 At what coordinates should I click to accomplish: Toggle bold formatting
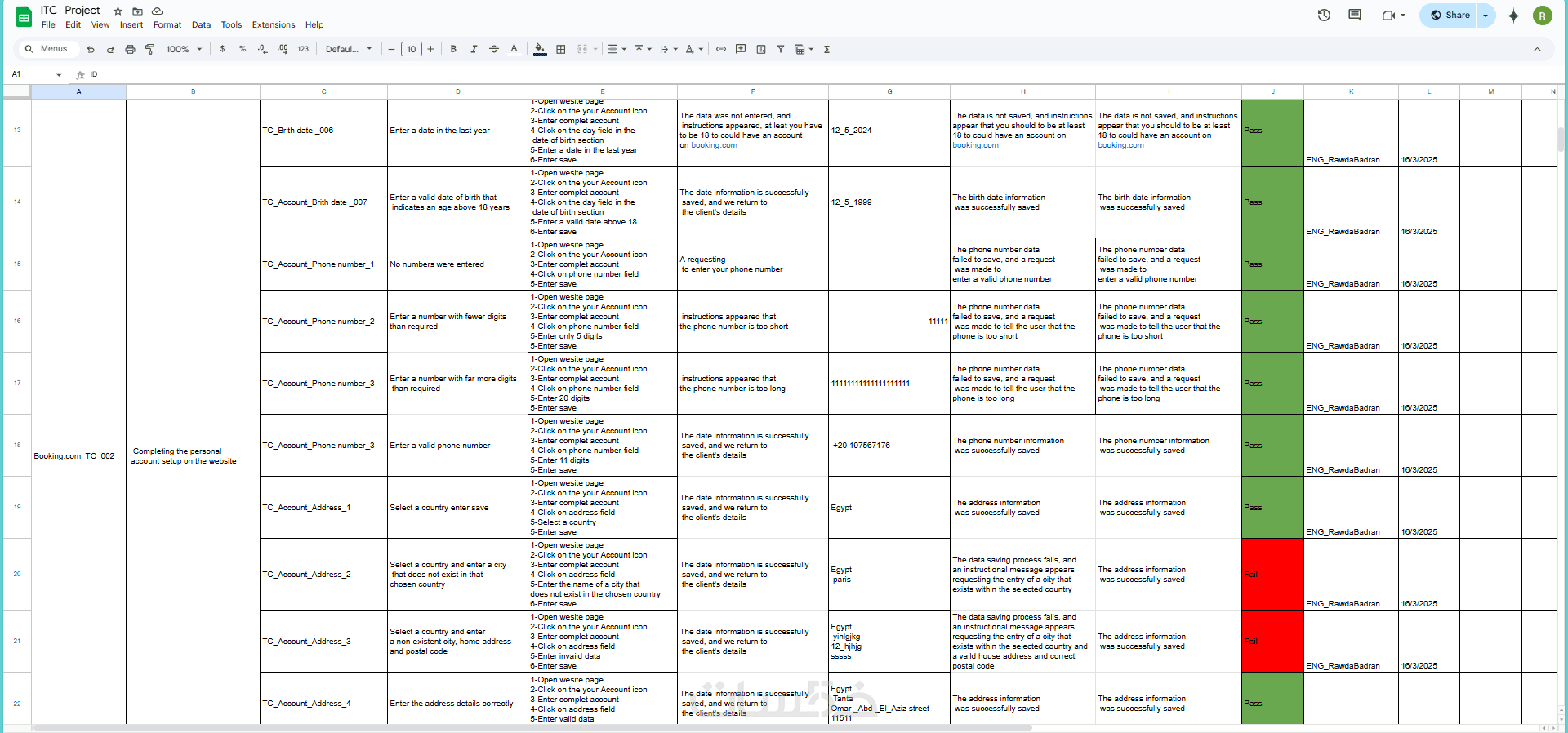[x=453, y=50]
